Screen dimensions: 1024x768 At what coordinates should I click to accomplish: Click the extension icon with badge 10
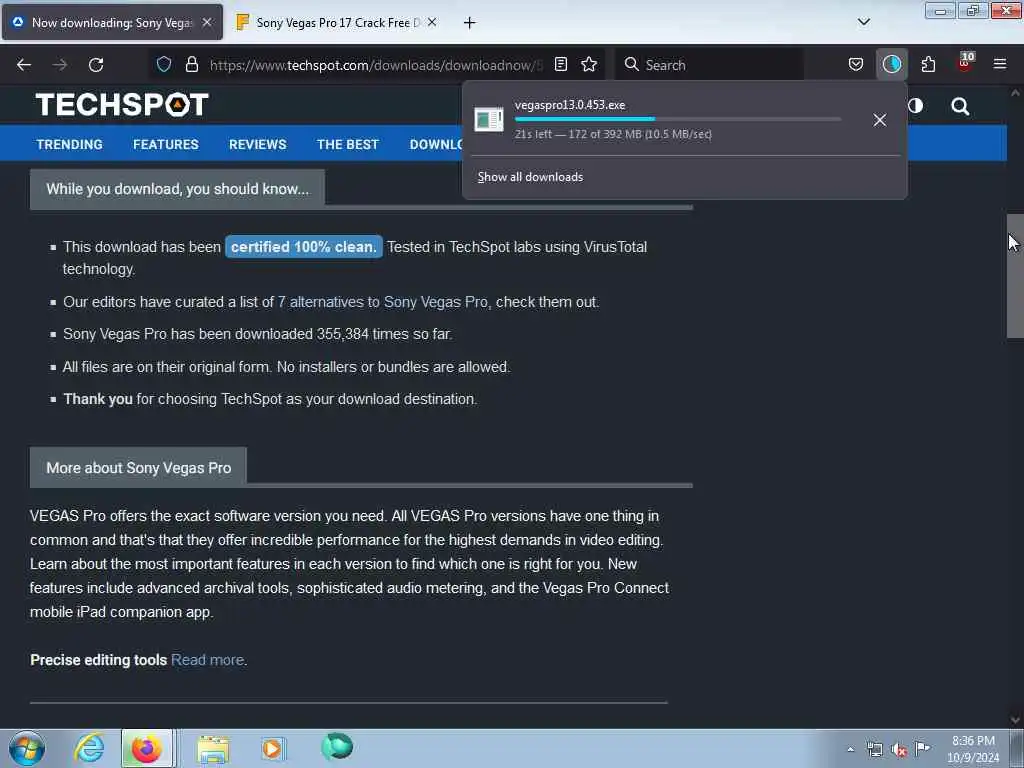click(x=965, y=63)
